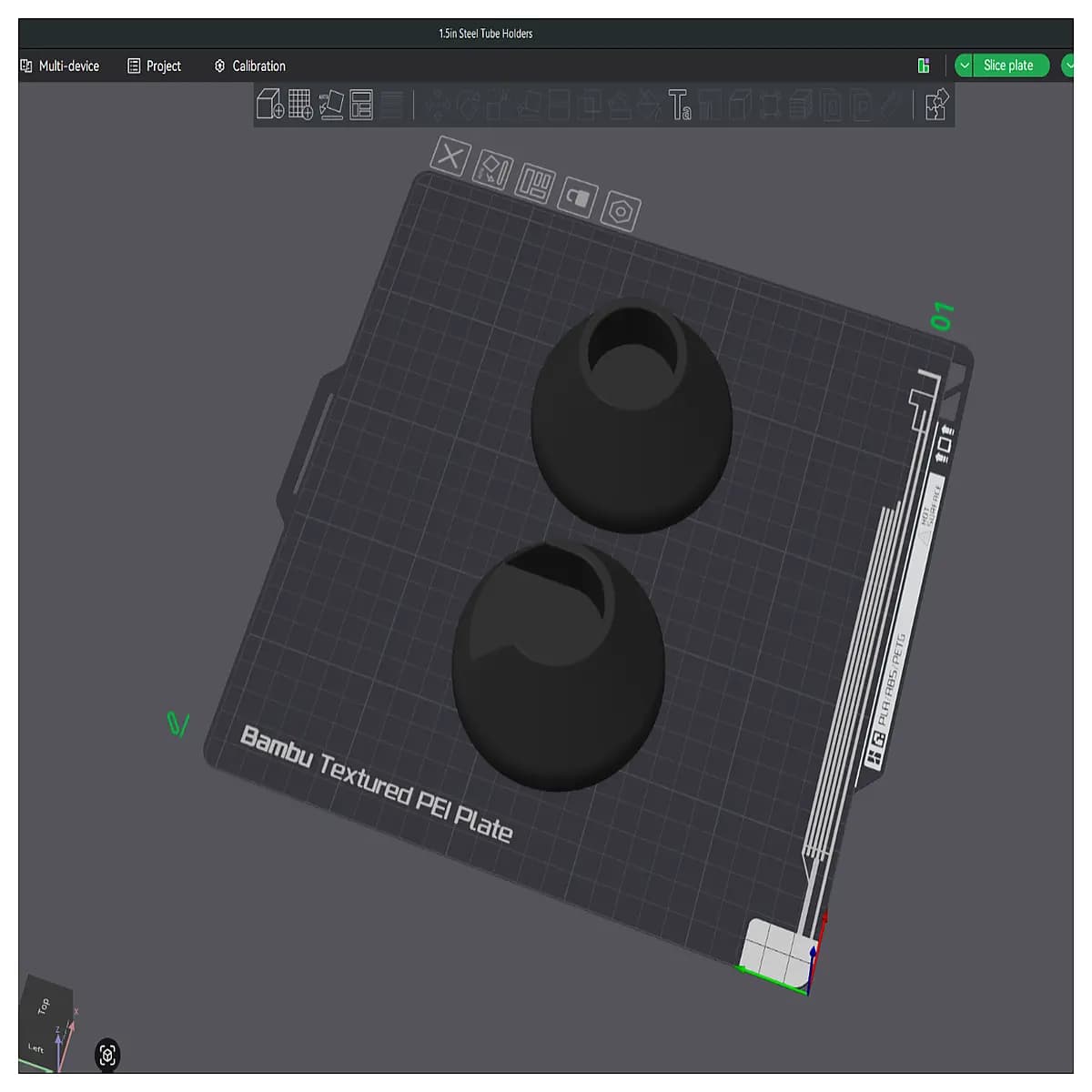Viewport: 1092px width, 1092px height.
Task: Auto orient objects on this plate
Action: click(x=492, y=170)
